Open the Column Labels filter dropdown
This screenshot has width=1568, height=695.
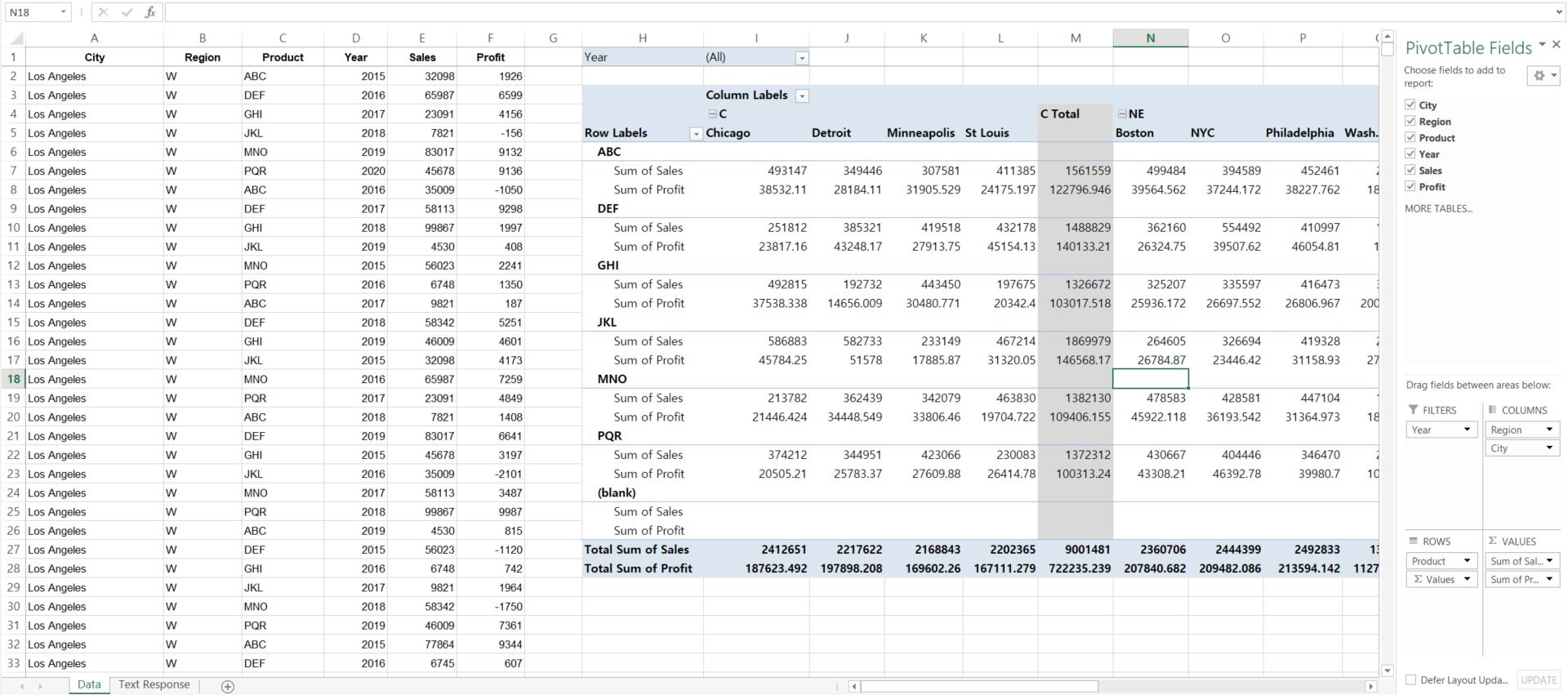pyautogui.click(x=802, y=96)
